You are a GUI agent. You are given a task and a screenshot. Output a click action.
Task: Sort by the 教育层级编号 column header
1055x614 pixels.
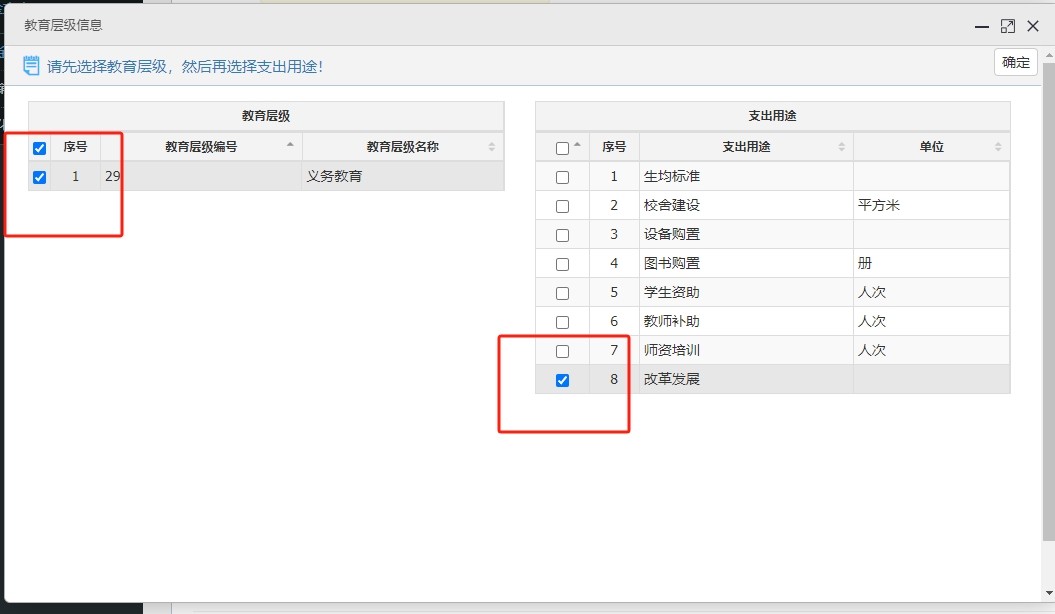(x=201, y=147)
